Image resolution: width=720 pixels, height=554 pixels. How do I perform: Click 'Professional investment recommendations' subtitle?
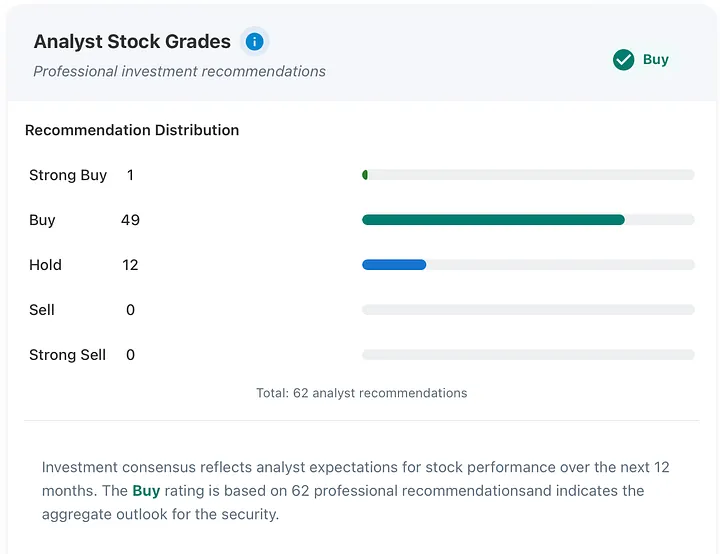pyautogui.click(x=180, y=71)
